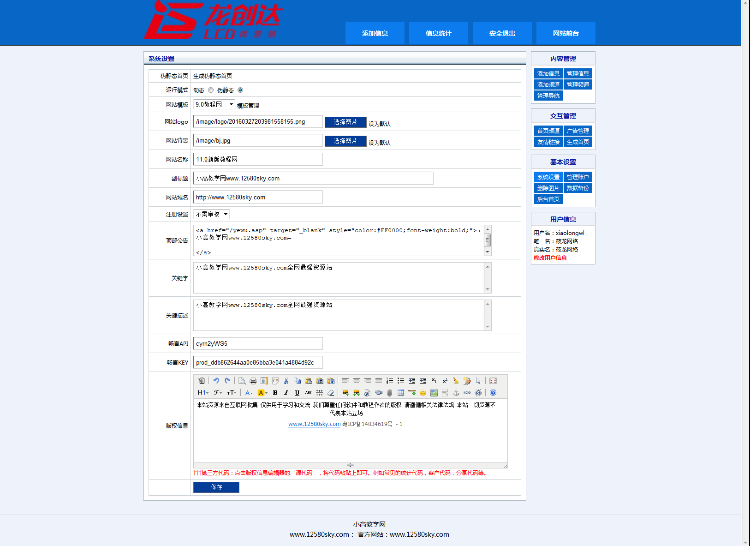Open the website template version dropdown
The height and width of the screenshot is (546, 750).
(x=214, y=103)
